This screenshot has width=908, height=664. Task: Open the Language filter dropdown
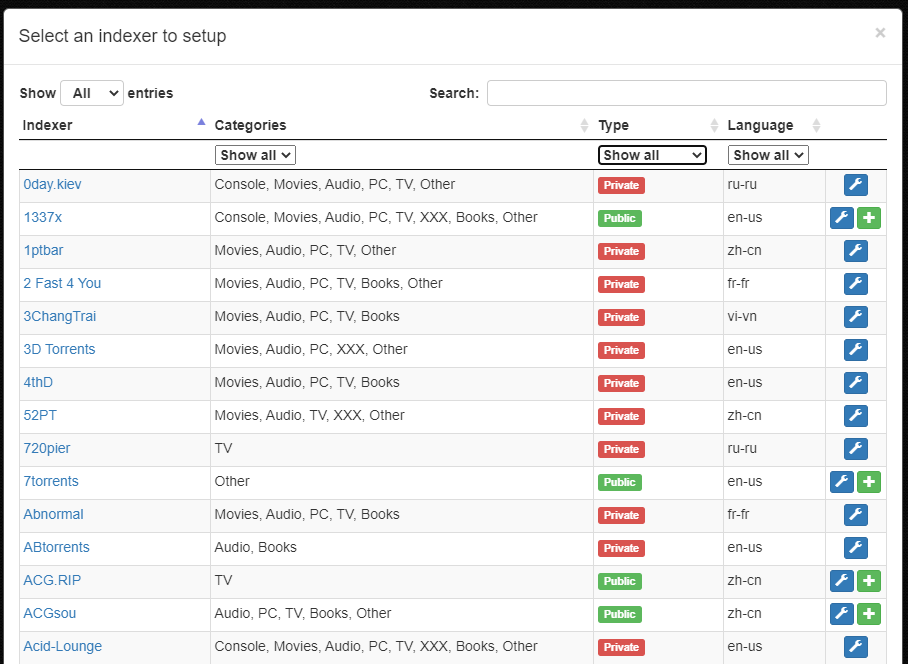pos(767,155)
